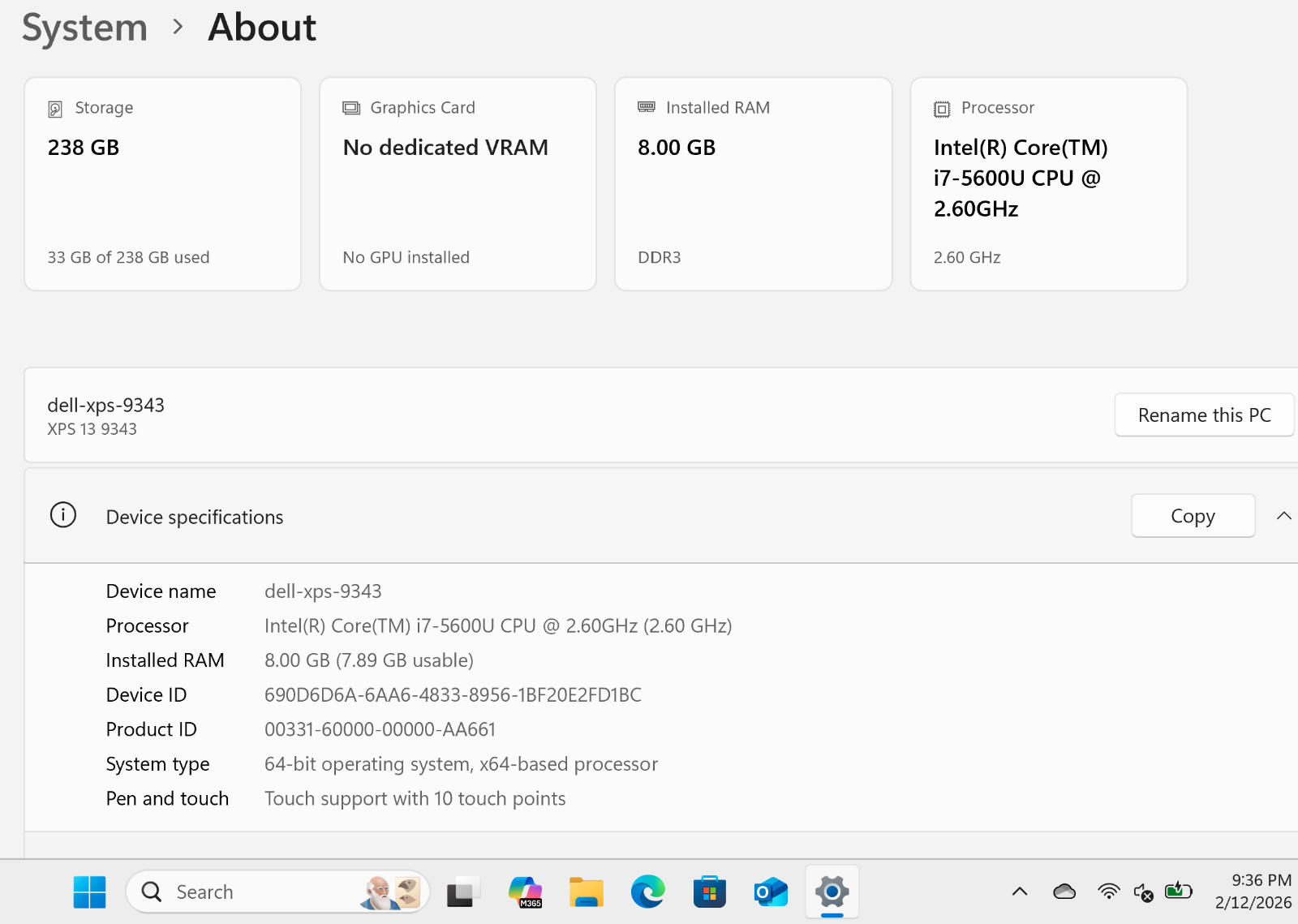This screenshot has height=924, width=1298.
Task: Click the Device name value dell-xps-9343
Action: tap(323, 591)
